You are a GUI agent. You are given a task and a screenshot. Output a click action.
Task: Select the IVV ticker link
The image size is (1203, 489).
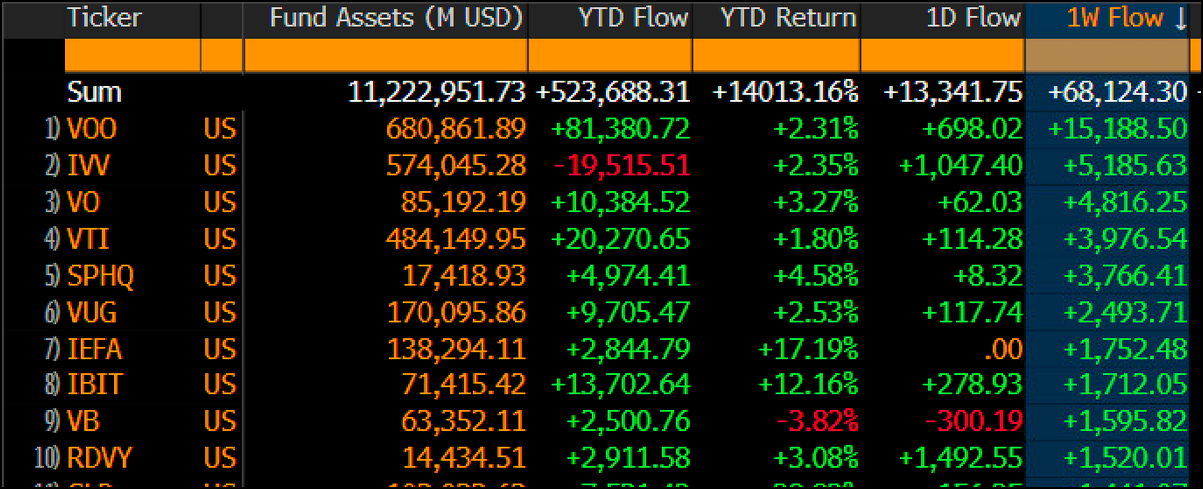pos(89,166)
